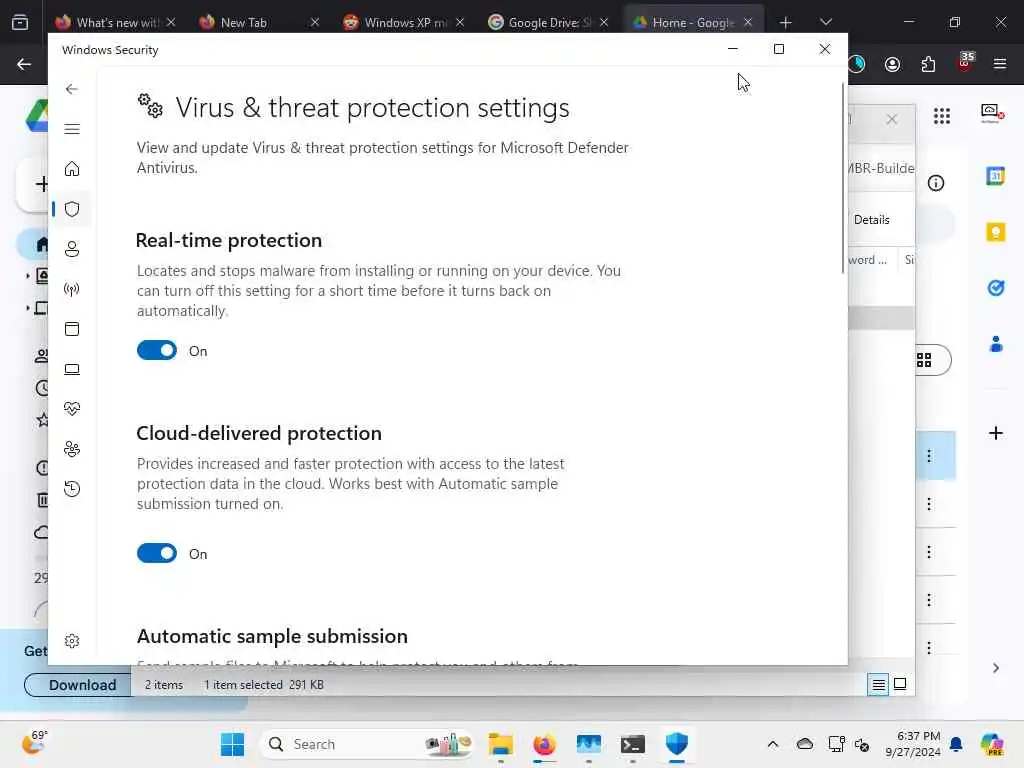The image size is (1024, 768).
Task: Switch Explorer to details view
Action: point(878,684)
